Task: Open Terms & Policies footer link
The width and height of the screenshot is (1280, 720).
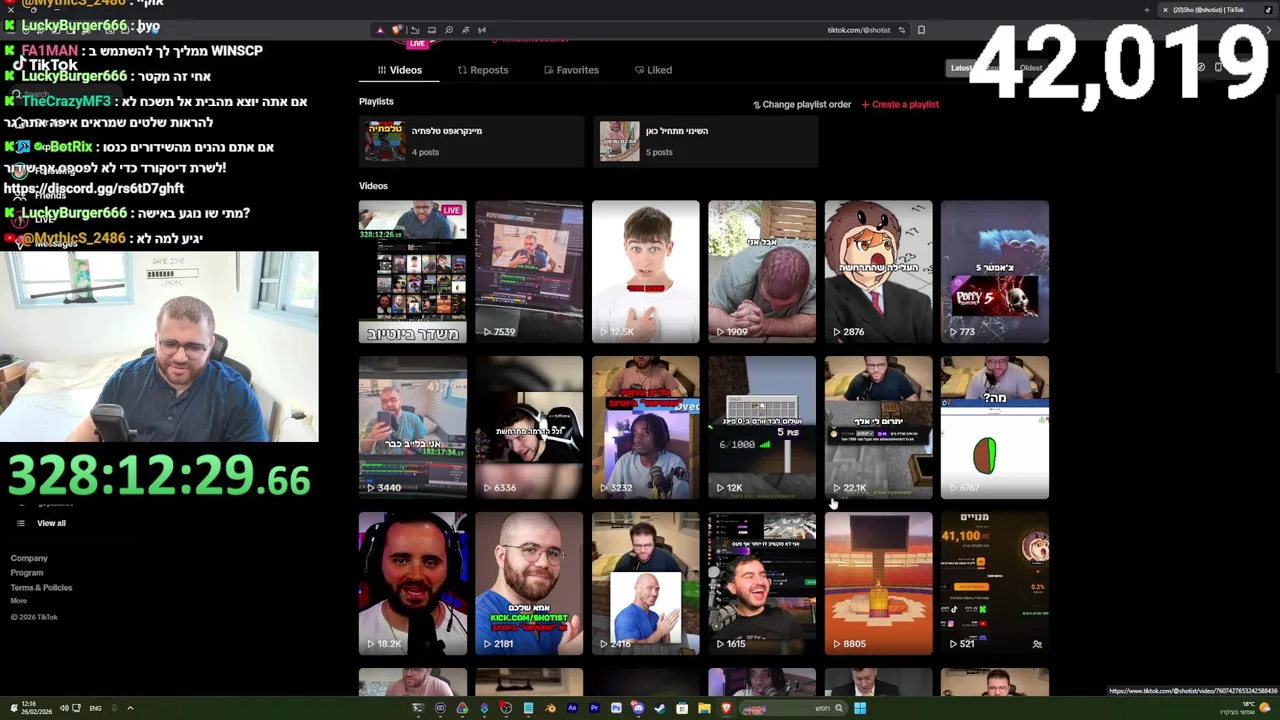Action: tap(41, 588)
